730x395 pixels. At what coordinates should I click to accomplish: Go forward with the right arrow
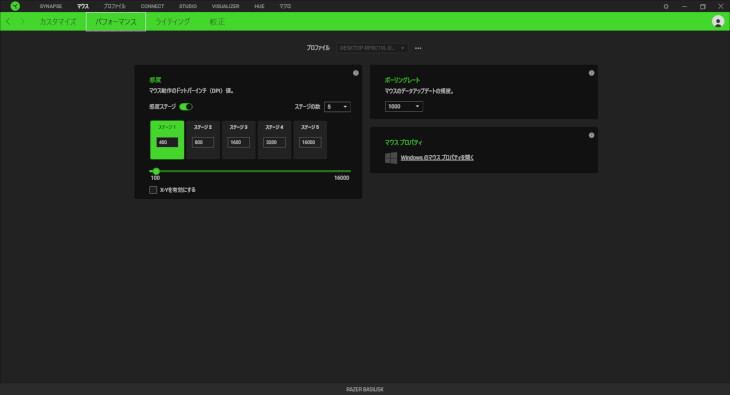22,21
